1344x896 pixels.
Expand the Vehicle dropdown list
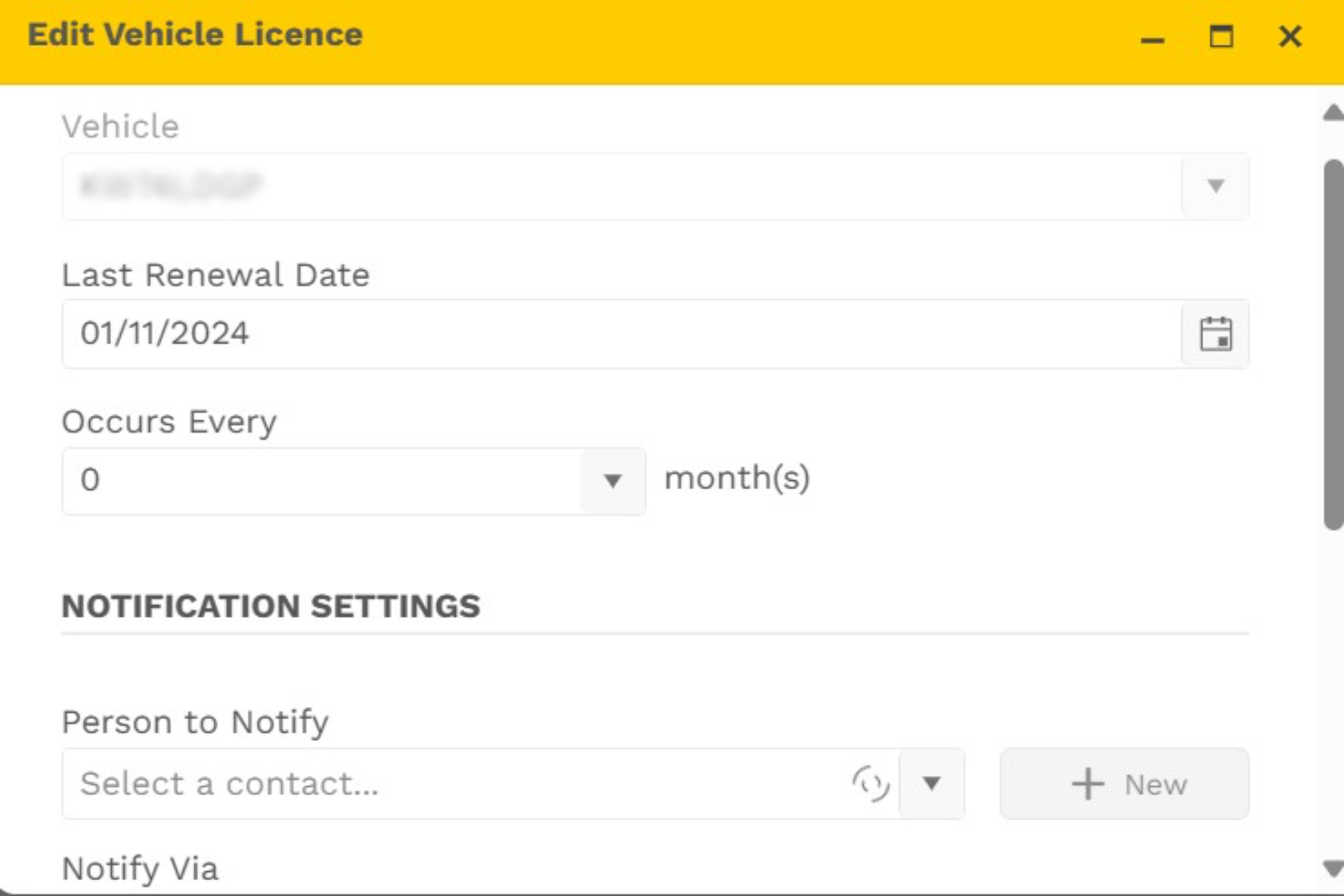click(1215, 186)
